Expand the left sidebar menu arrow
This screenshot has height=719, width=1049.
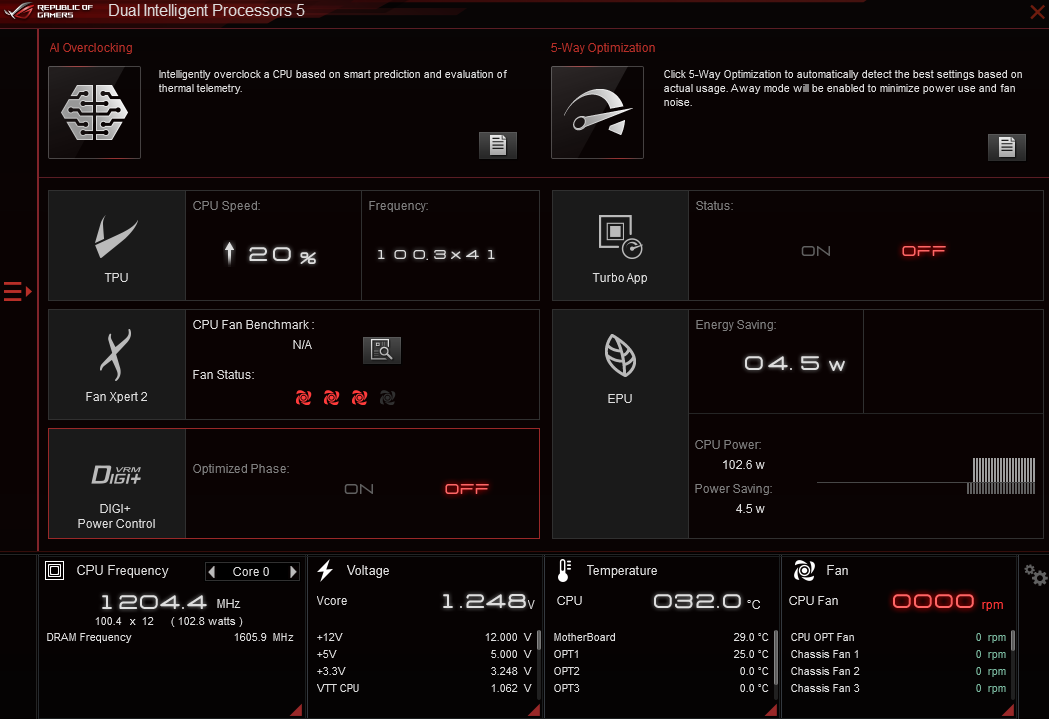(17, 292)
